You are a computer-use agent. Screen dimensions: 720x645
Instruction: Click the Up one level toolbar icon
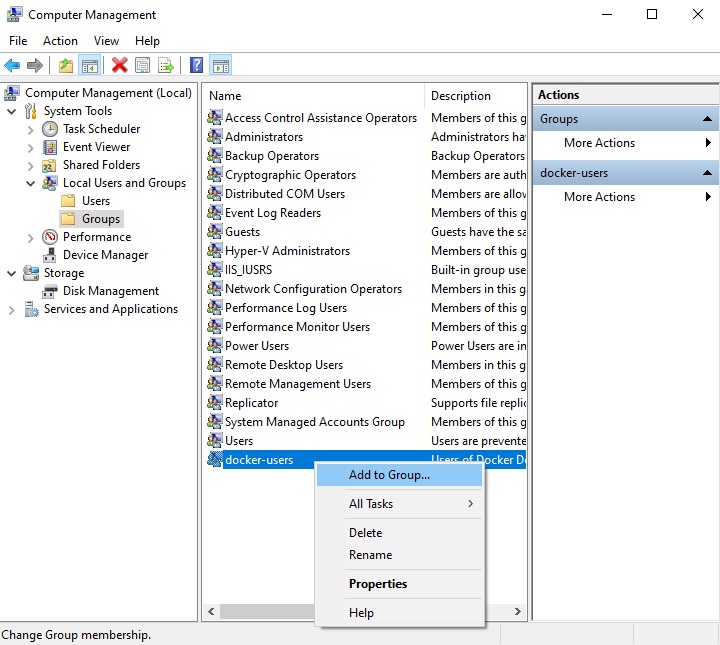(x=65, y=66)
